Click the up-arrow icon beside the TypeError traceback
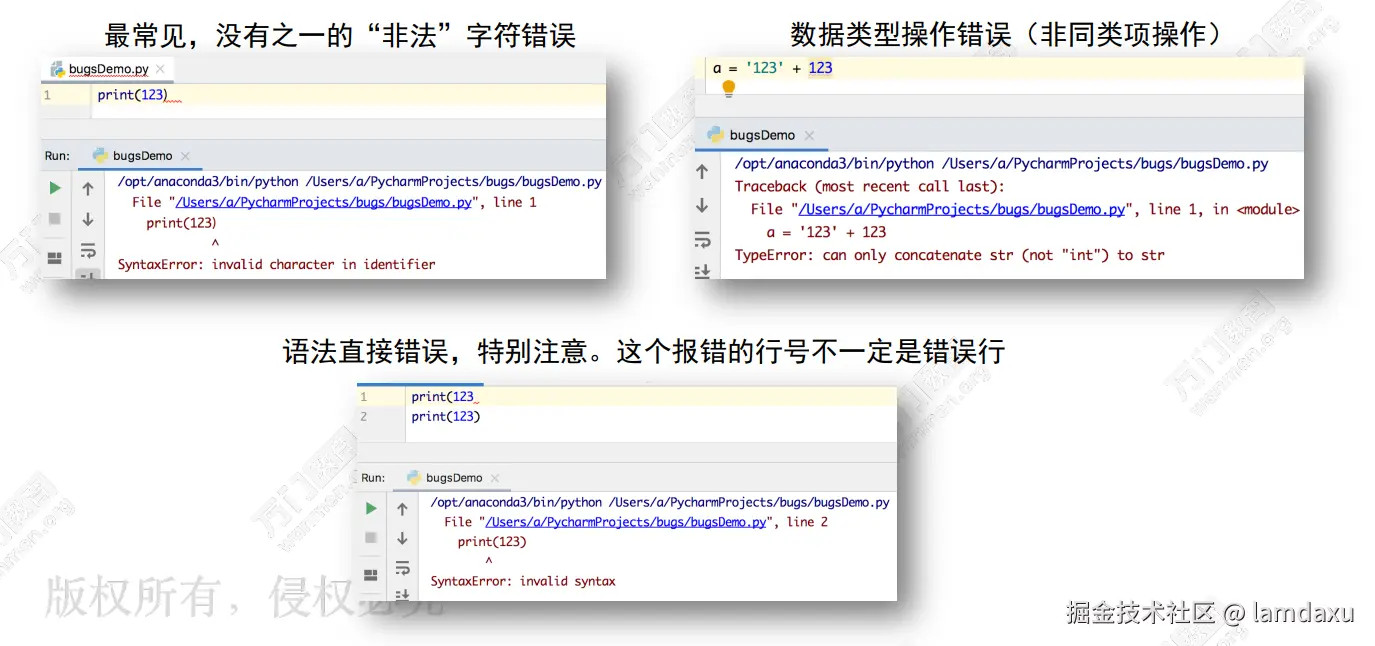 (x=702, y=171)
